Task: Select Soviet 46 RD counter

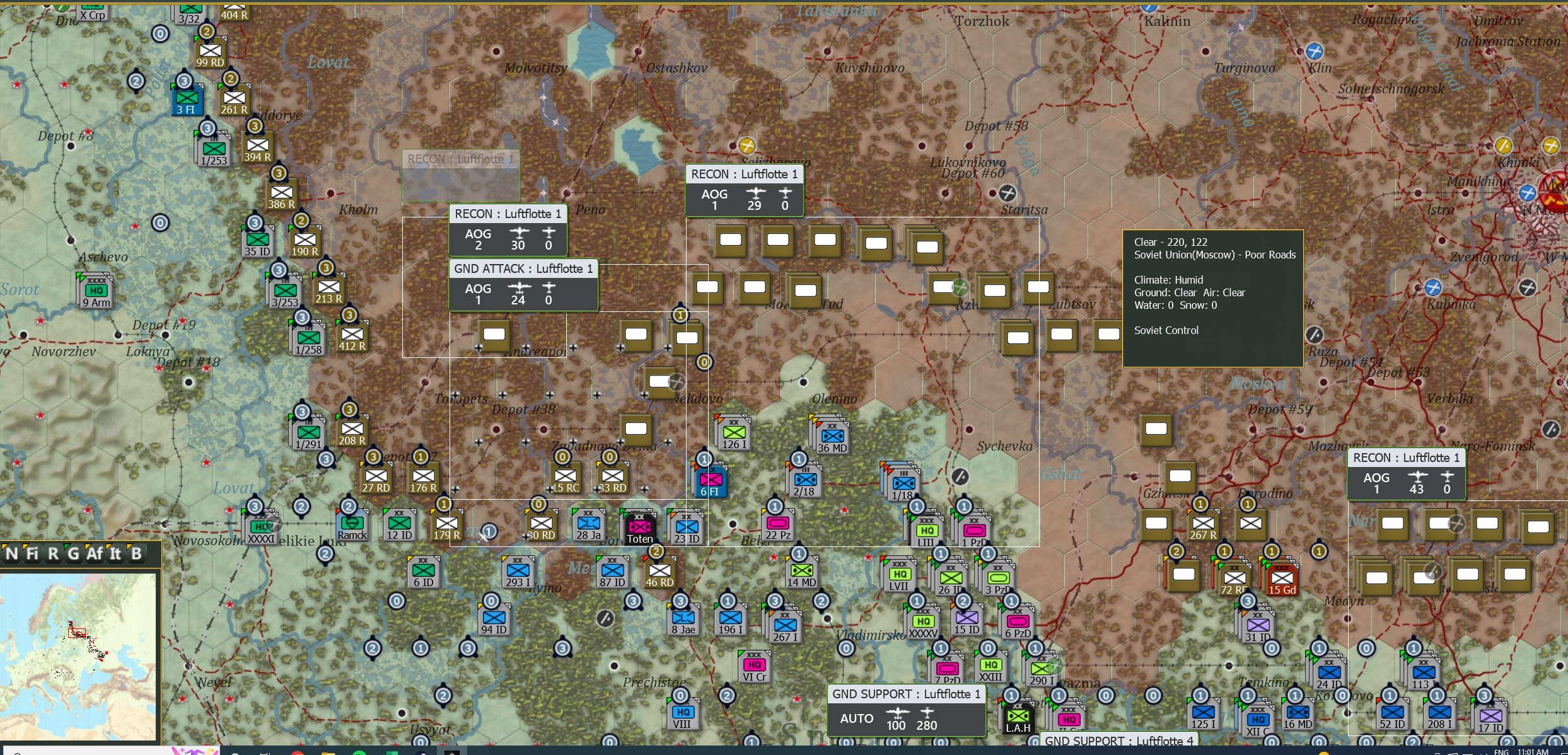Action: pyautogui.click(x=659, y=572)
